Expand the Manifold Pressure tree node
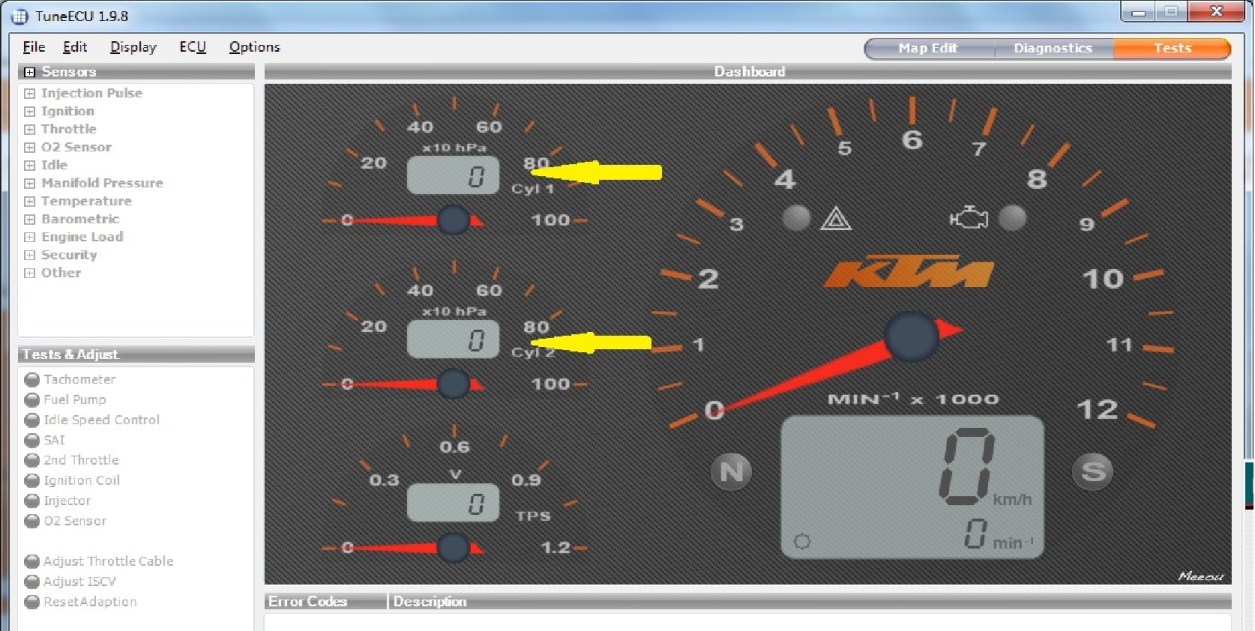 point(30,183)
